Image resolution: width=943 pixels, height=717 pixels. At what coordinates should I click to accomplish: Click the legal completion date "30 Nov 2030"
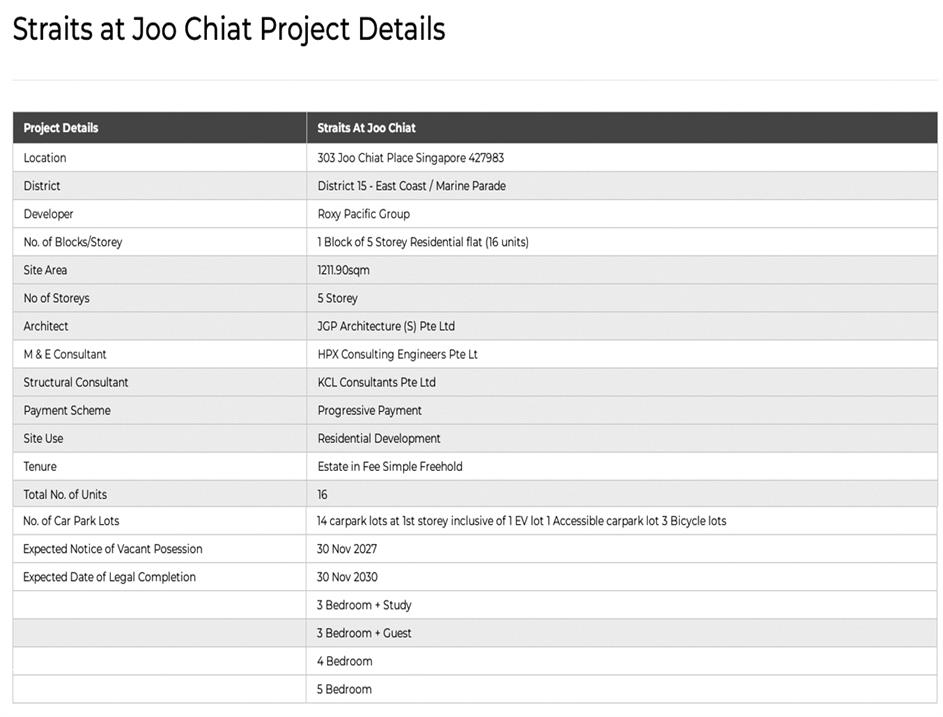click(347, 577)
